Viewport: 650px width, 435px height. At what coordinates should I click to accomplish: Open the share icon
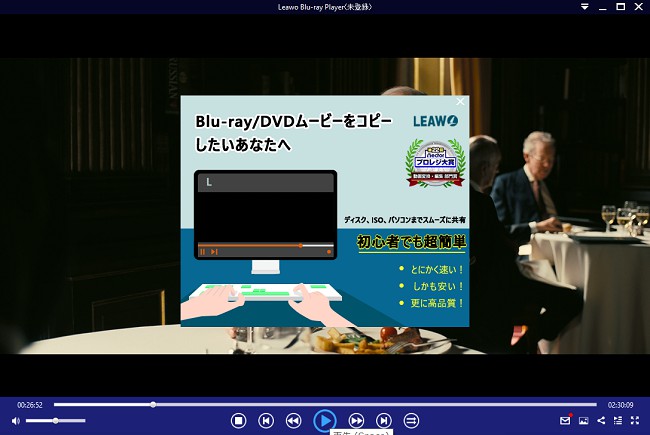[601, 420]
